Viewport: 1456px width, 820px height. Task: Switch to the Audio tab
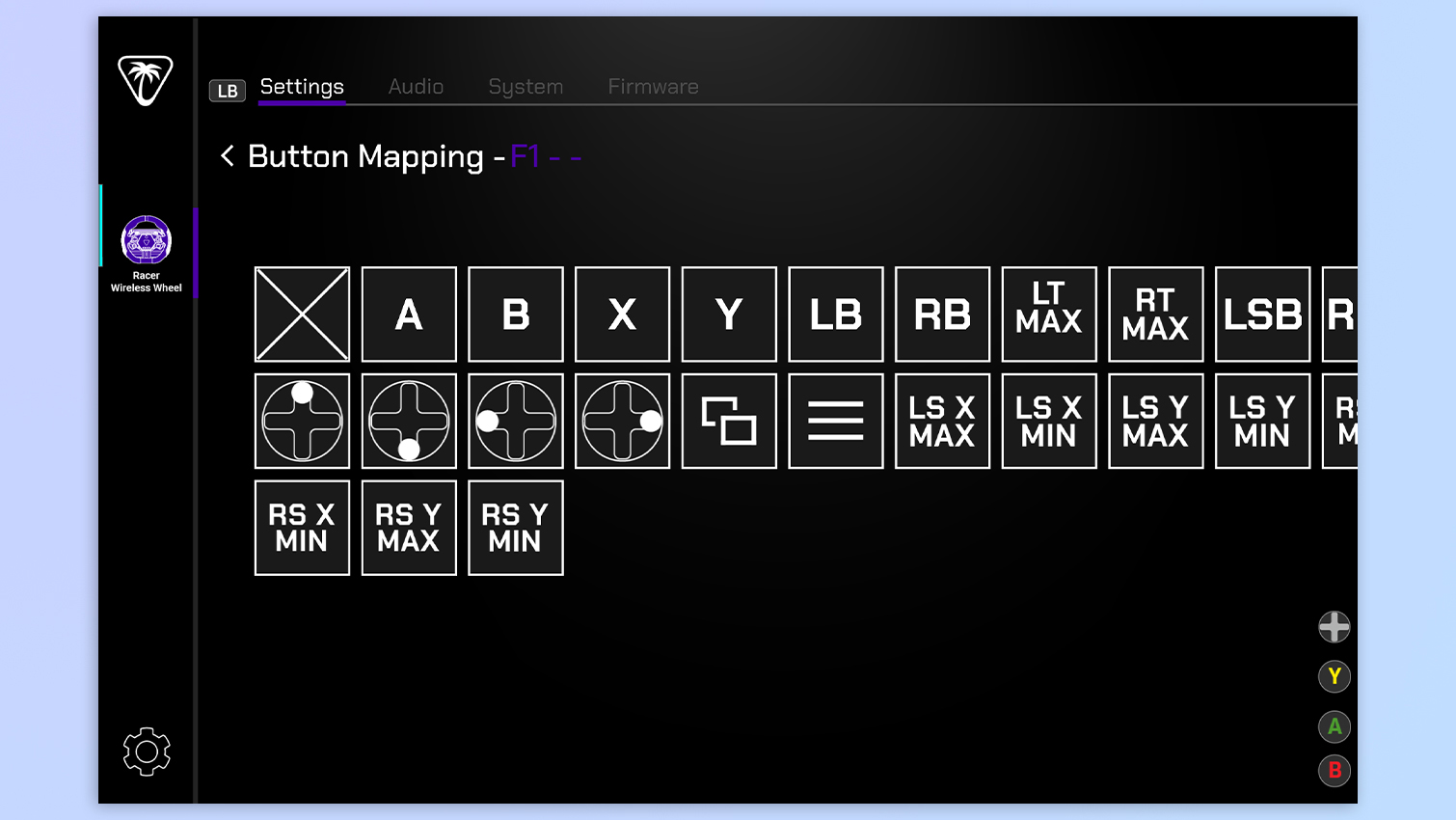pos(416,87)
